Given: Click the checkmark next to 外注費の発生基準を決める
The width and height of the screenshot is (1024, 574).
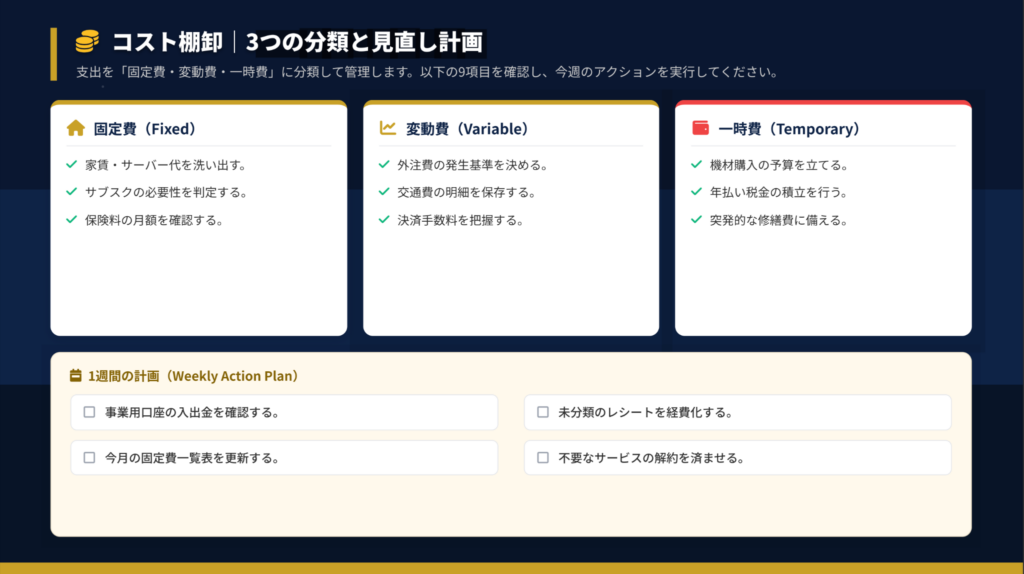Looking at the screenshot, I should pyautogui.click(x=384, y=164).
